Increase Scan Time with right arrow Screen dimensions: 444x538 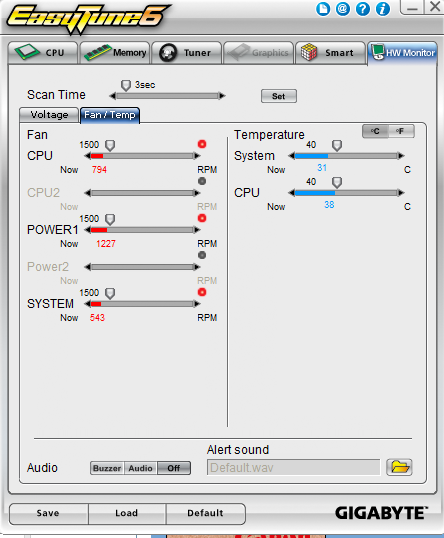click(222, 96)
